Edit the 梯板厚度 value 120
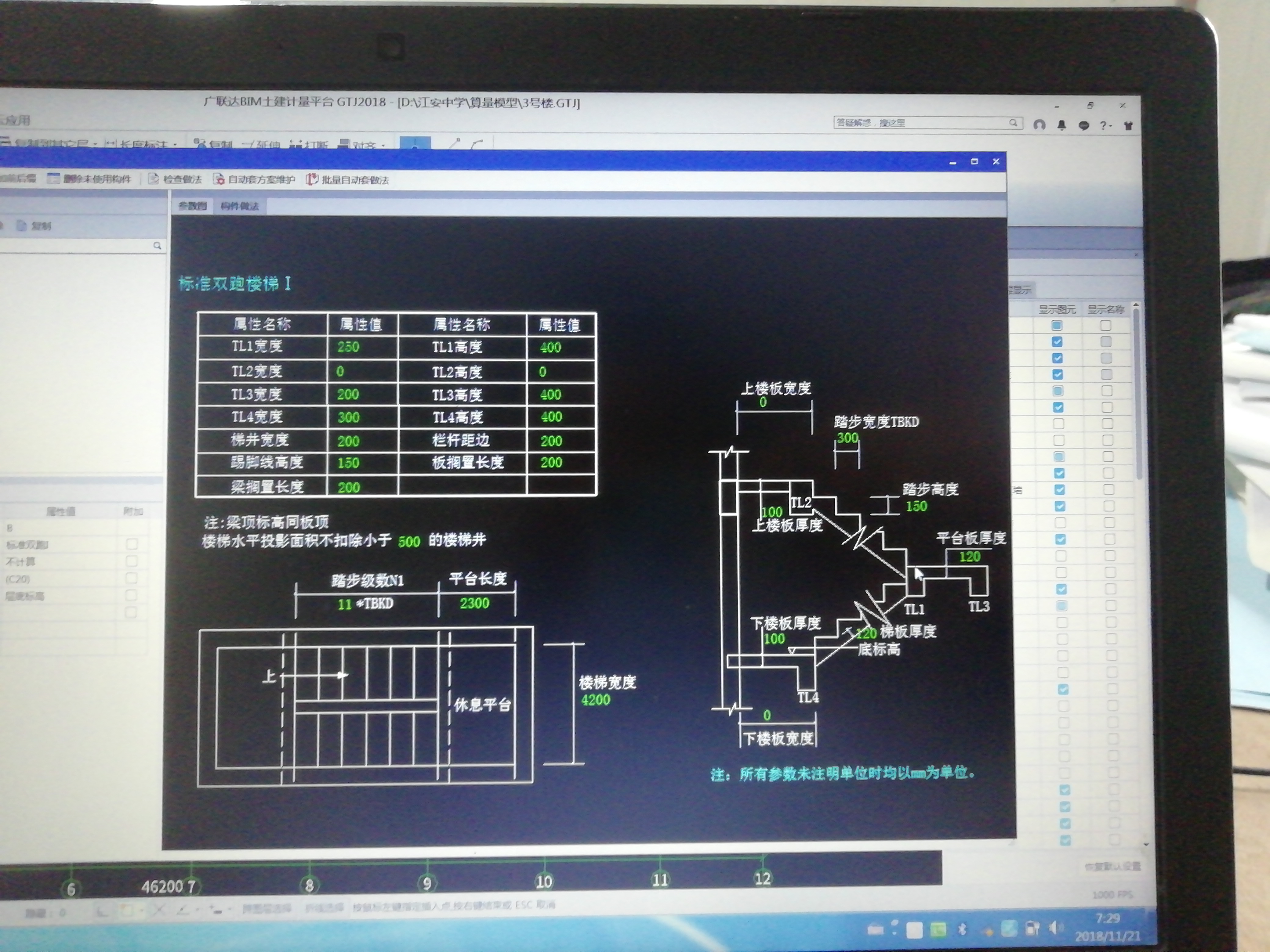1270x952 pixels. tap(866, 633)
